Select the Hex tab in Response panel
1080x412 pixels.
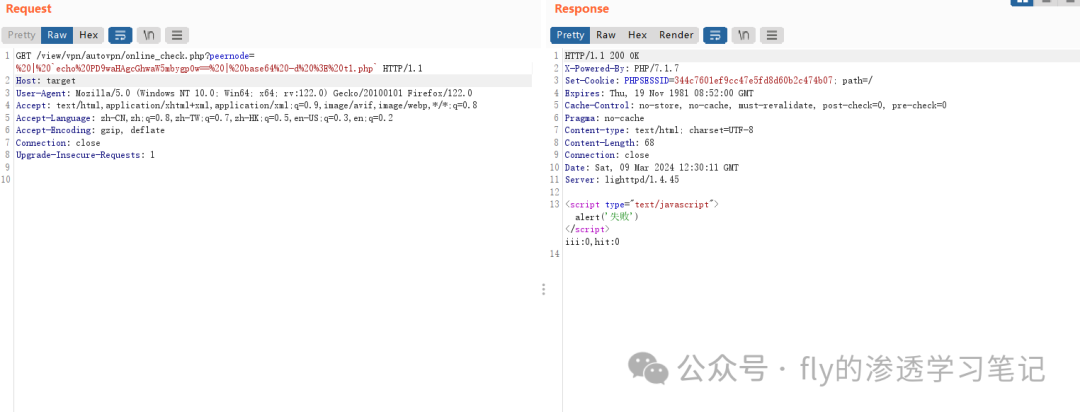coord(637,35)
